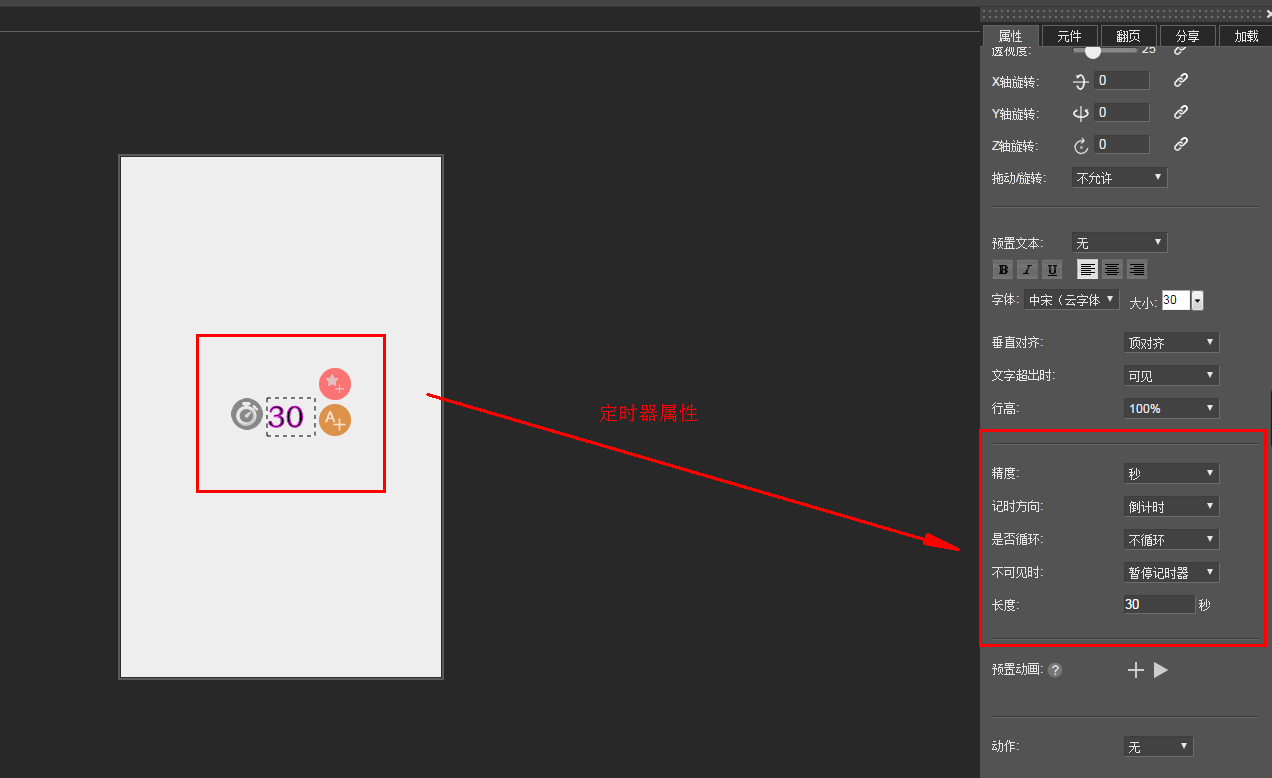
Task: Center align the text
Action: (1111, 269)
